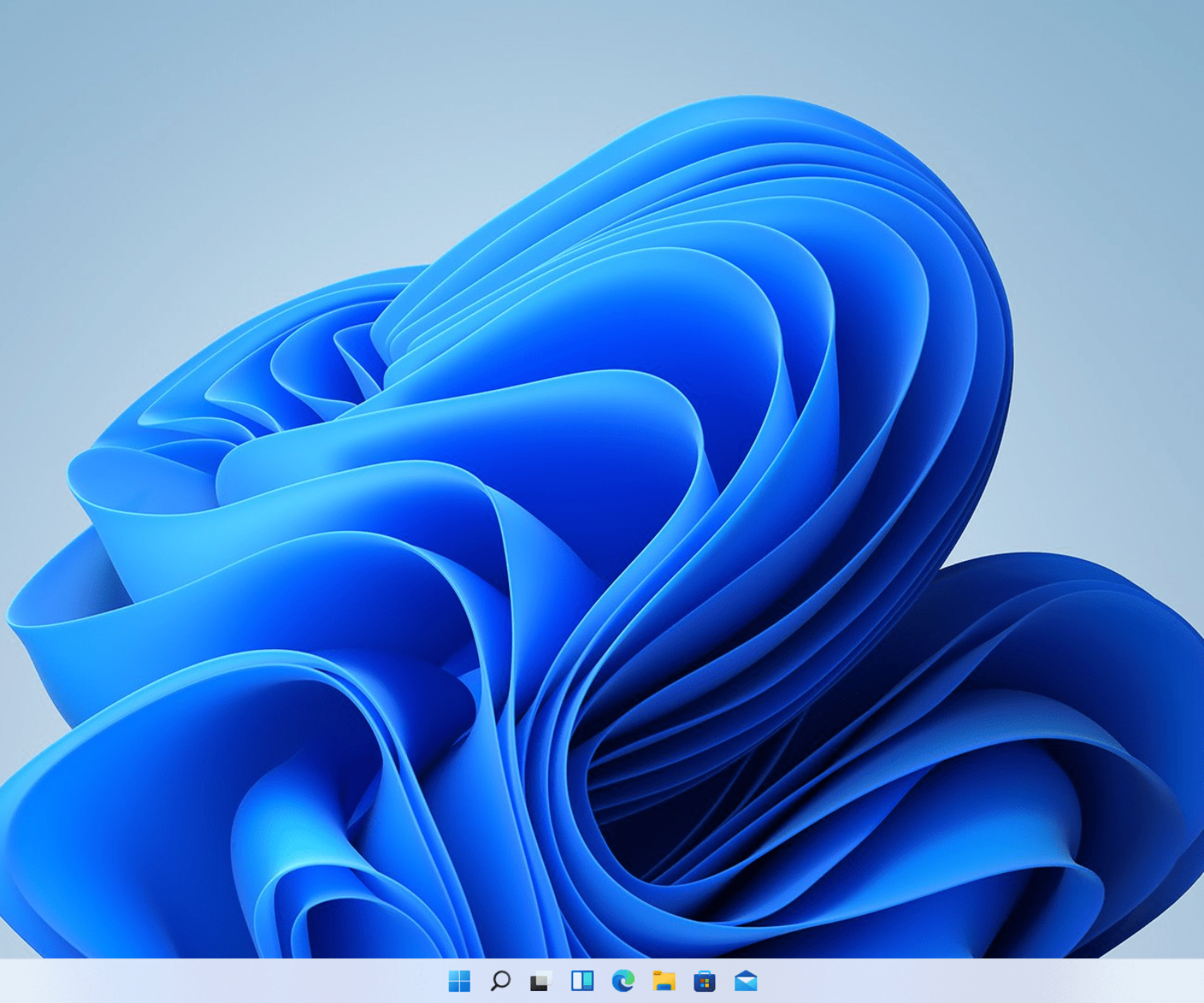Select the shopping bag Store icon
Screen dimensions: 1204x1003
click(705, 981)
